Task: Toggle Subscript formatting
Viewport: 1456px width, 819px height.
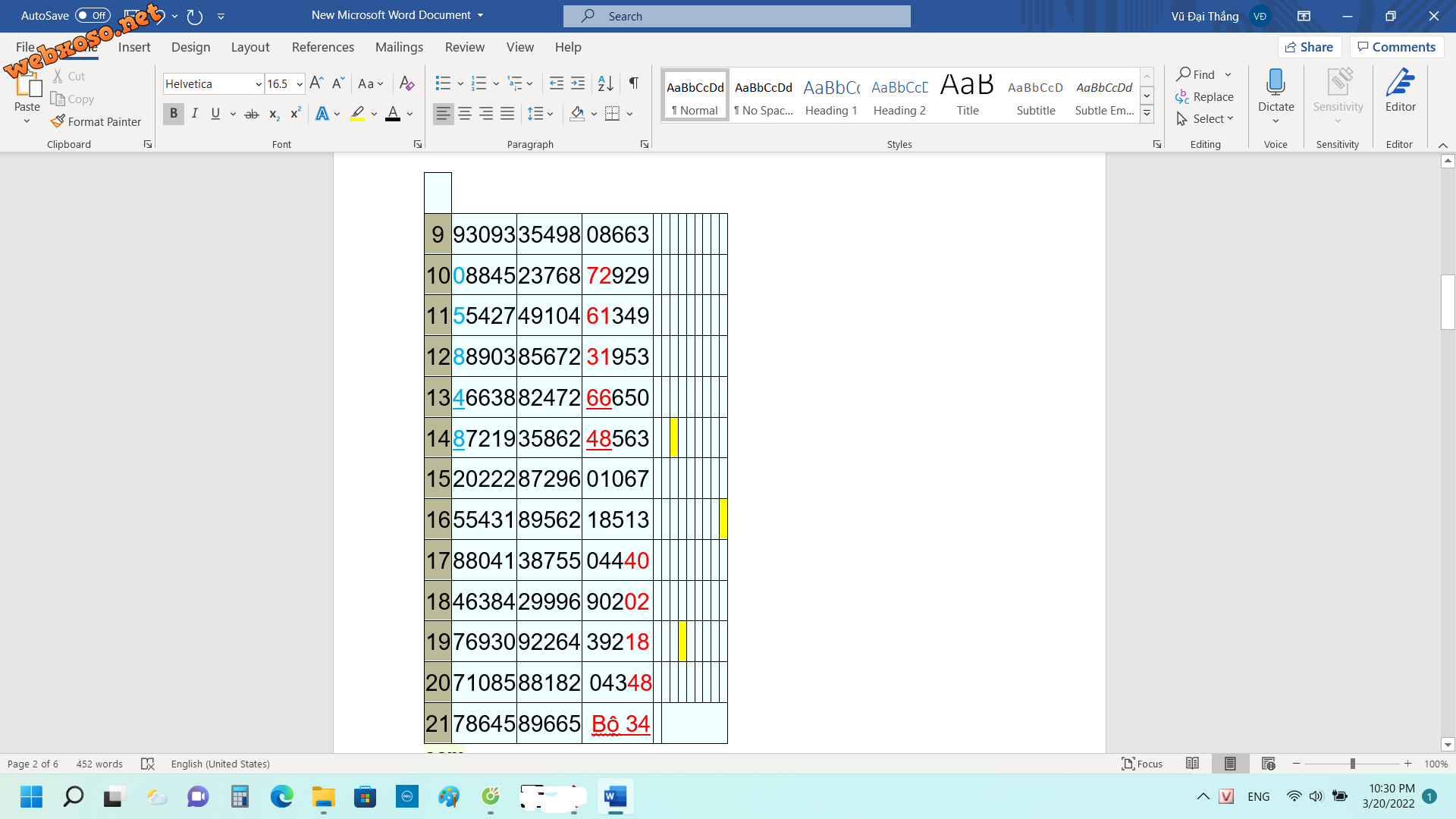Action: pyautogui.click(x=274, y=114)
